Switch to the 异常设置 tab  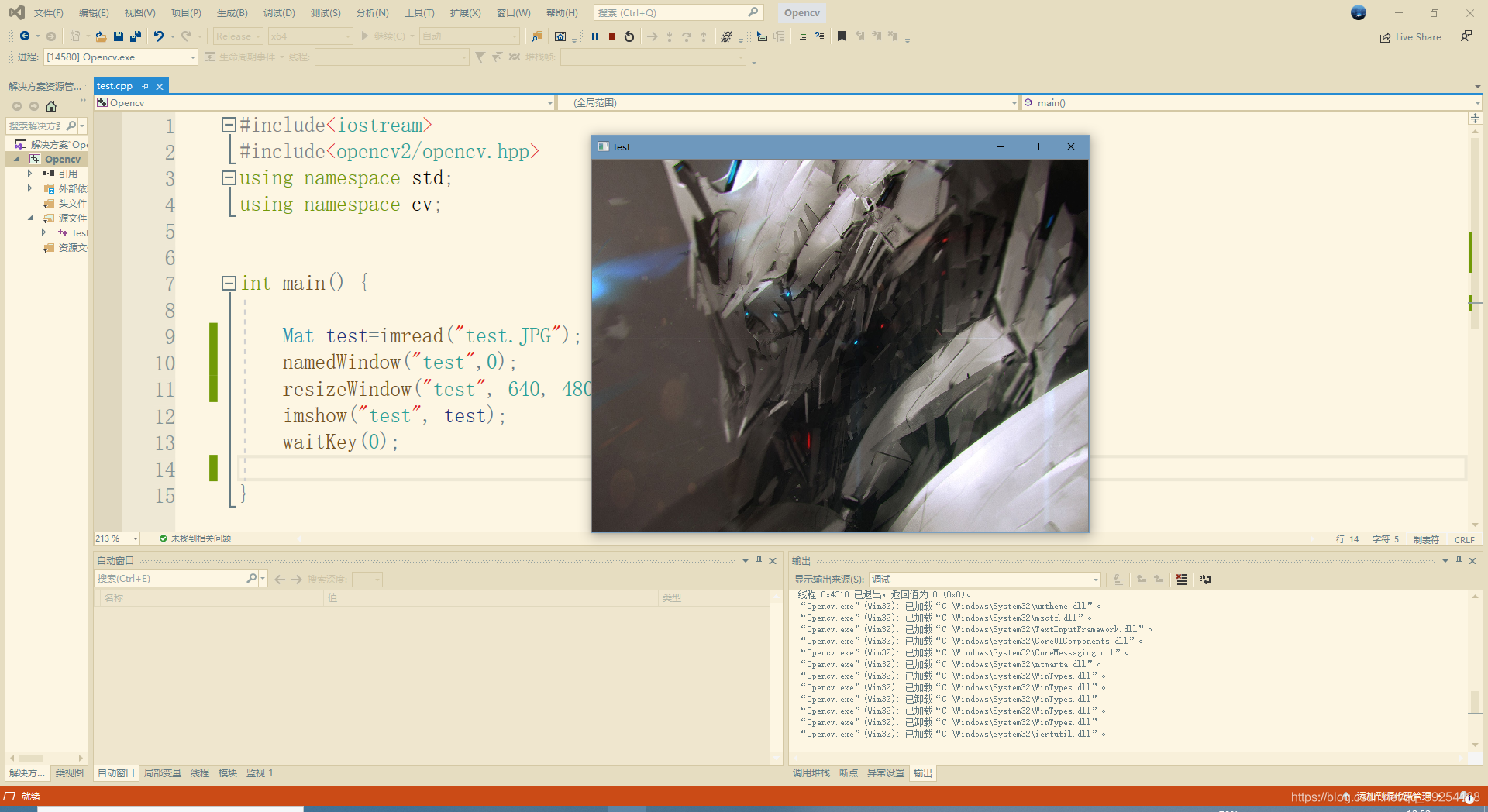click(886, 772)
